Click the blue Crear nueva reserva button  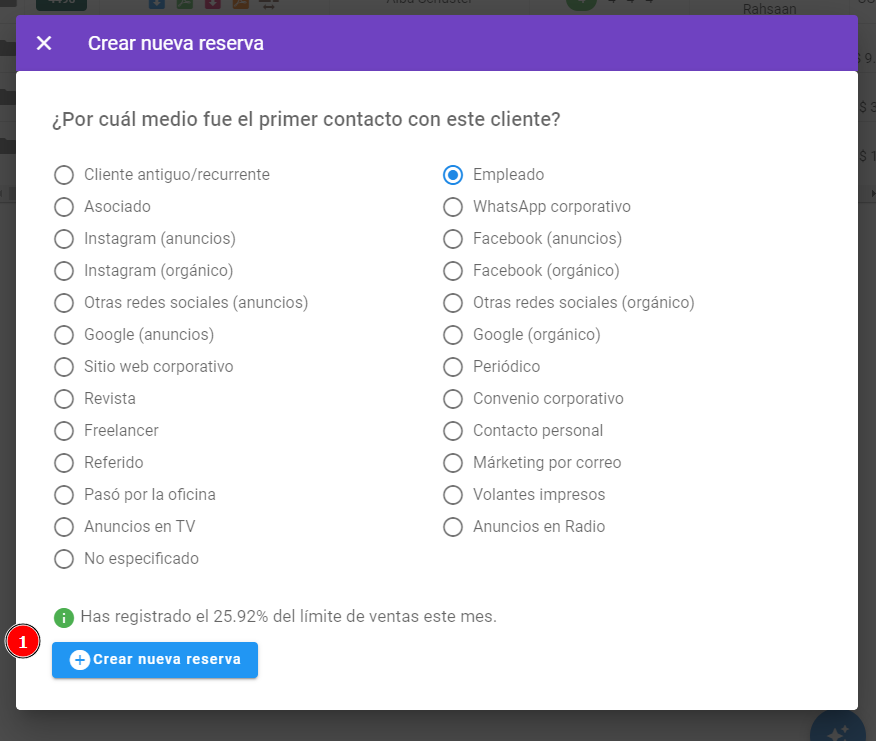point(155,660)
